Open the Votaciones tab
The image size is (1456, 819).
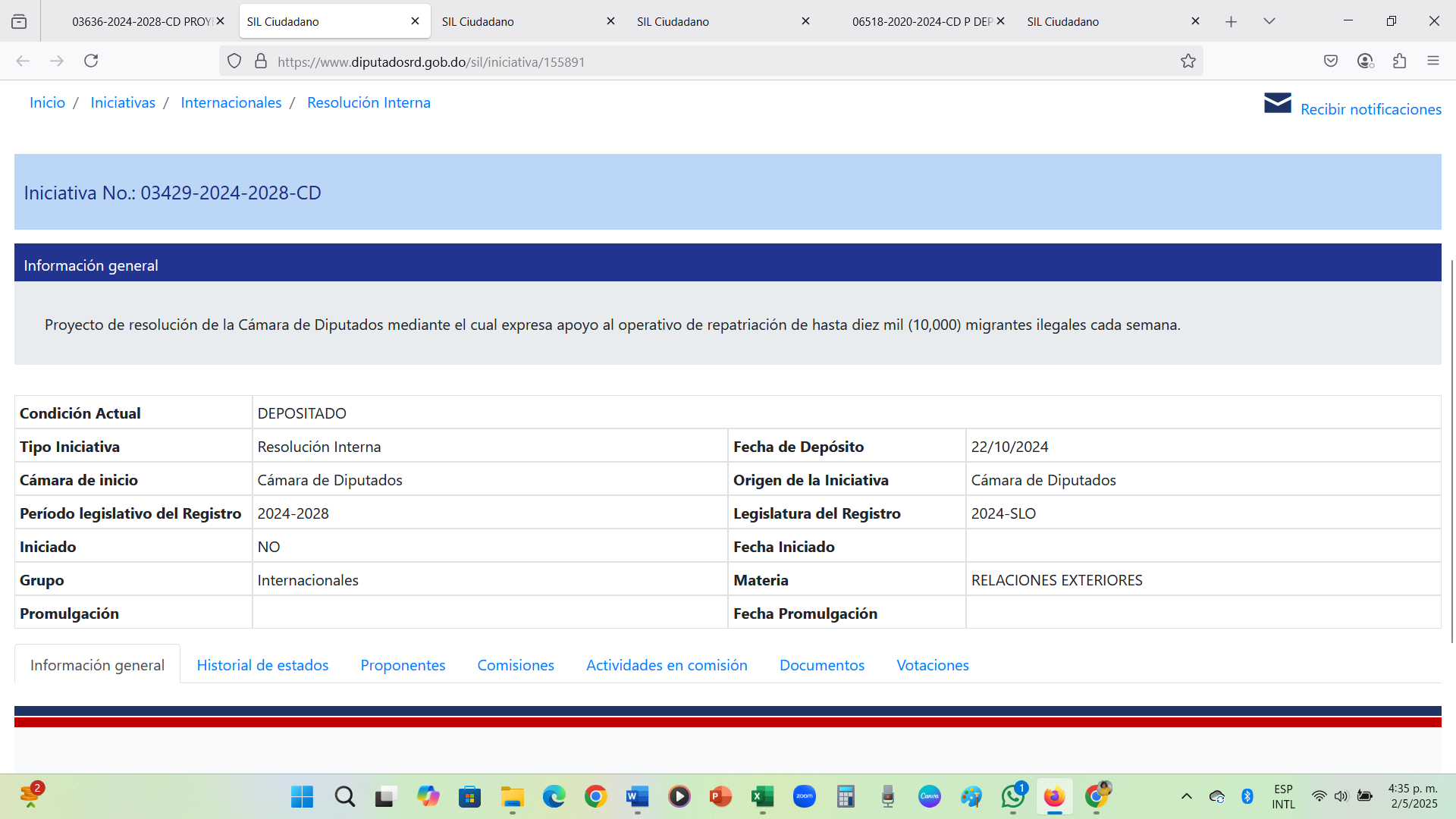coord(933,665)
